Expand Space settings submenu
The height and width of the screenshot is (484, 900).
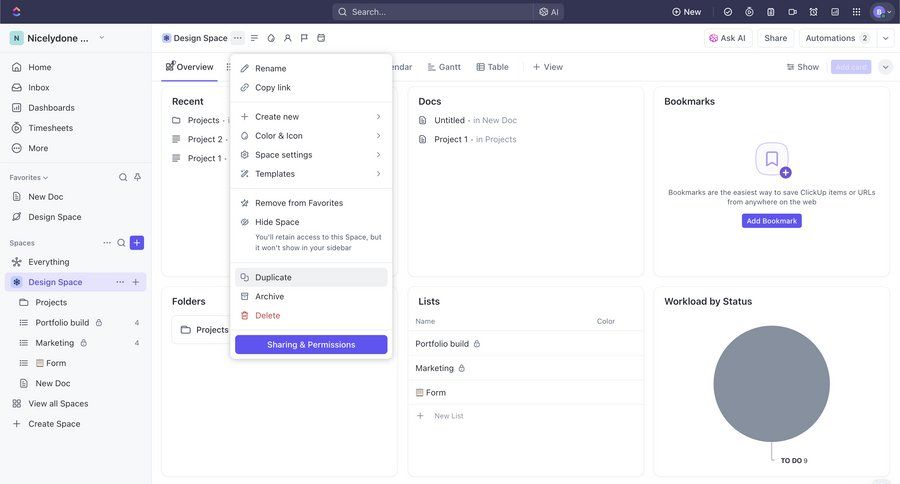378,154
